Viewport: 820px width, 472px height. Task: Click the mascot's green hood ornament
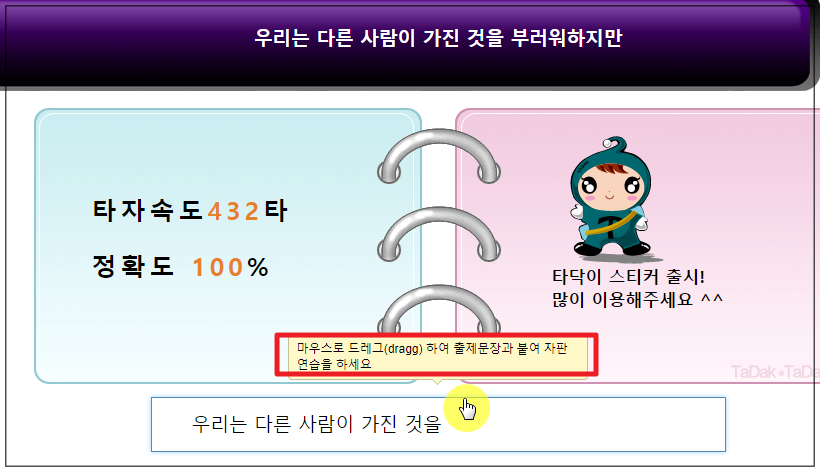click(608, 142)
